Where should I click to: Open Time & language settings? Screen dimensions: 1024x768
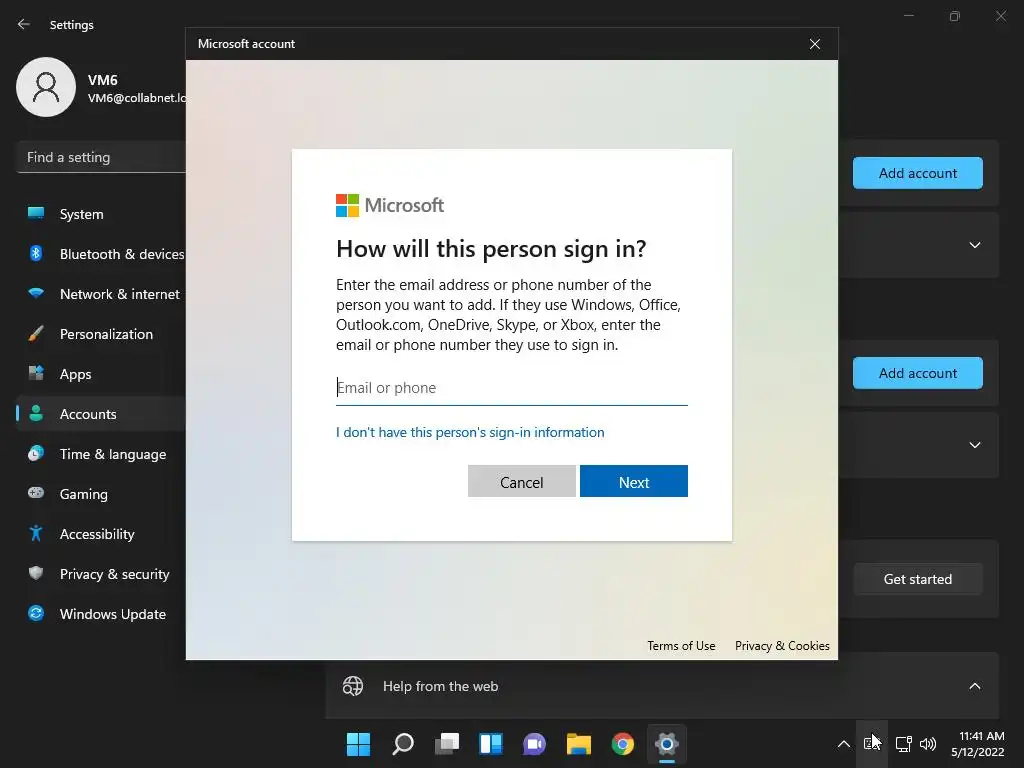[x=101, y=454]
